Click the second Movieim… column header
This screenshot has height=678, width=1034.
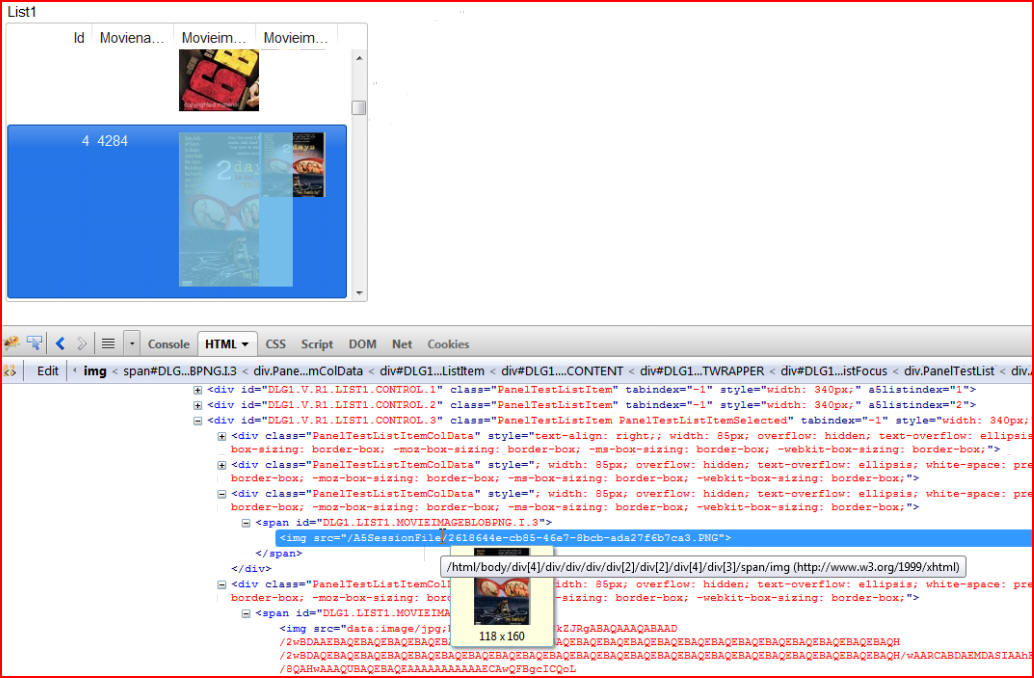(296, 38)
